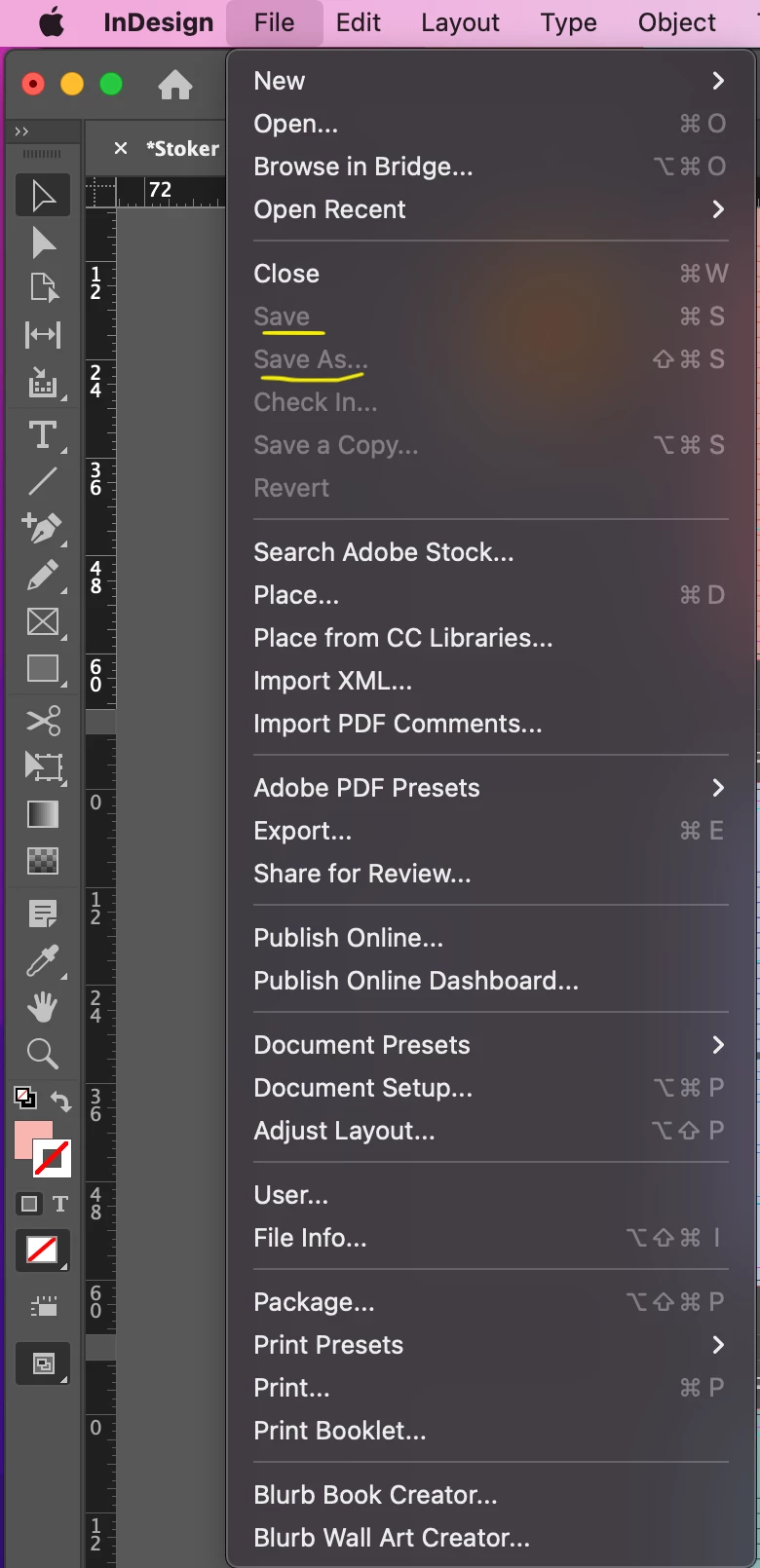Expand the toolbar with double-arrow
This screenshot has width=760, height=1568.
(21, 131)
